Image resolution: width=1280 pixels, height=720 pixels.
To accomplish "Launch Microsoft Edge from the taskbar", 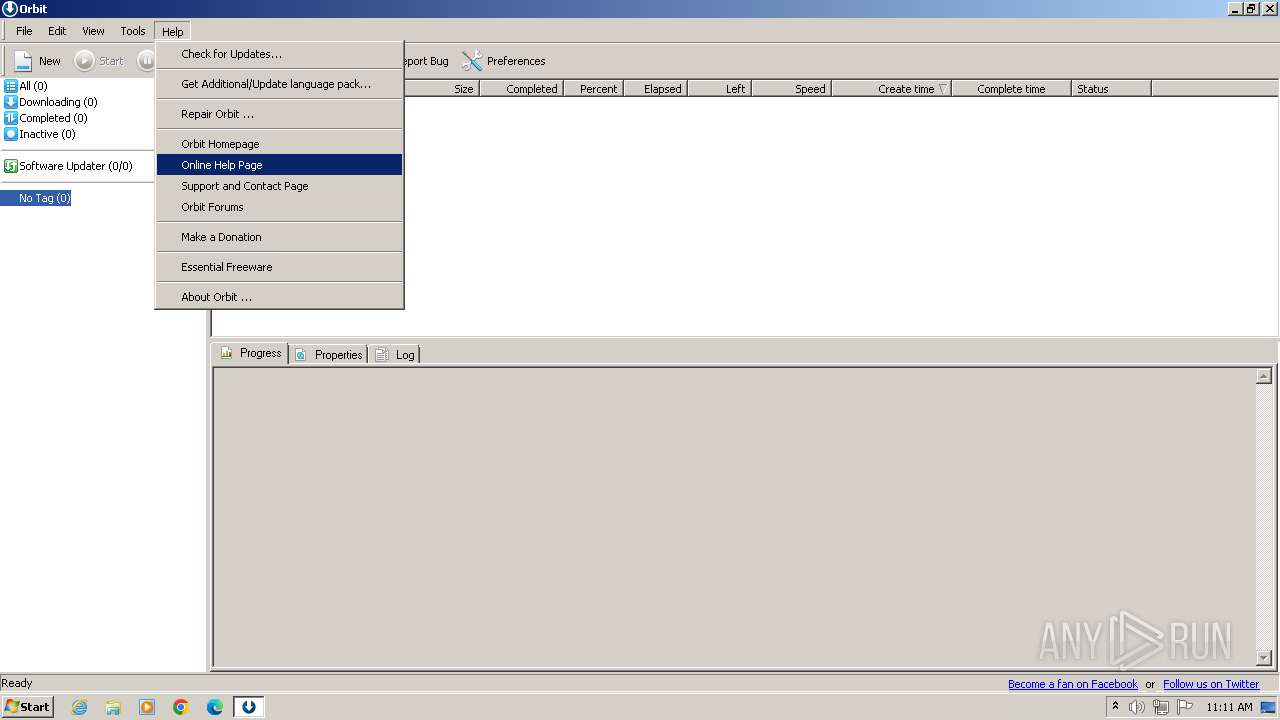I will click(215, 707).
